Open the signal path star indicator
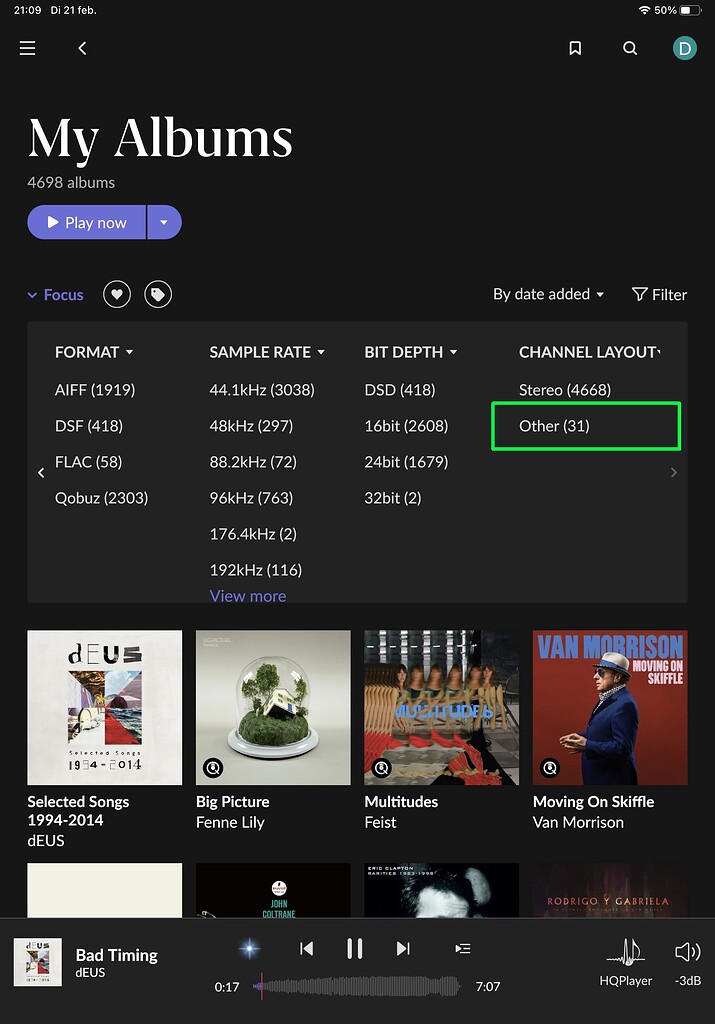This screenshot has height=1024, width=715. tap(248, 948)
